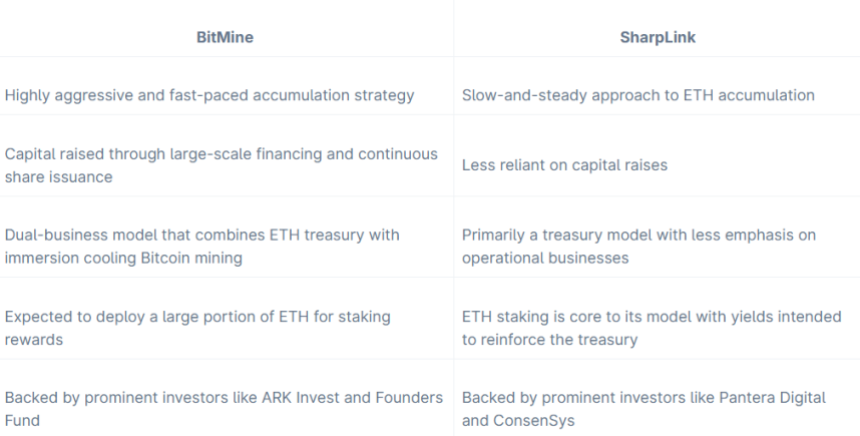
Task: Click the word 'Fund' in the last BitMine row
Action: (22, 419)
